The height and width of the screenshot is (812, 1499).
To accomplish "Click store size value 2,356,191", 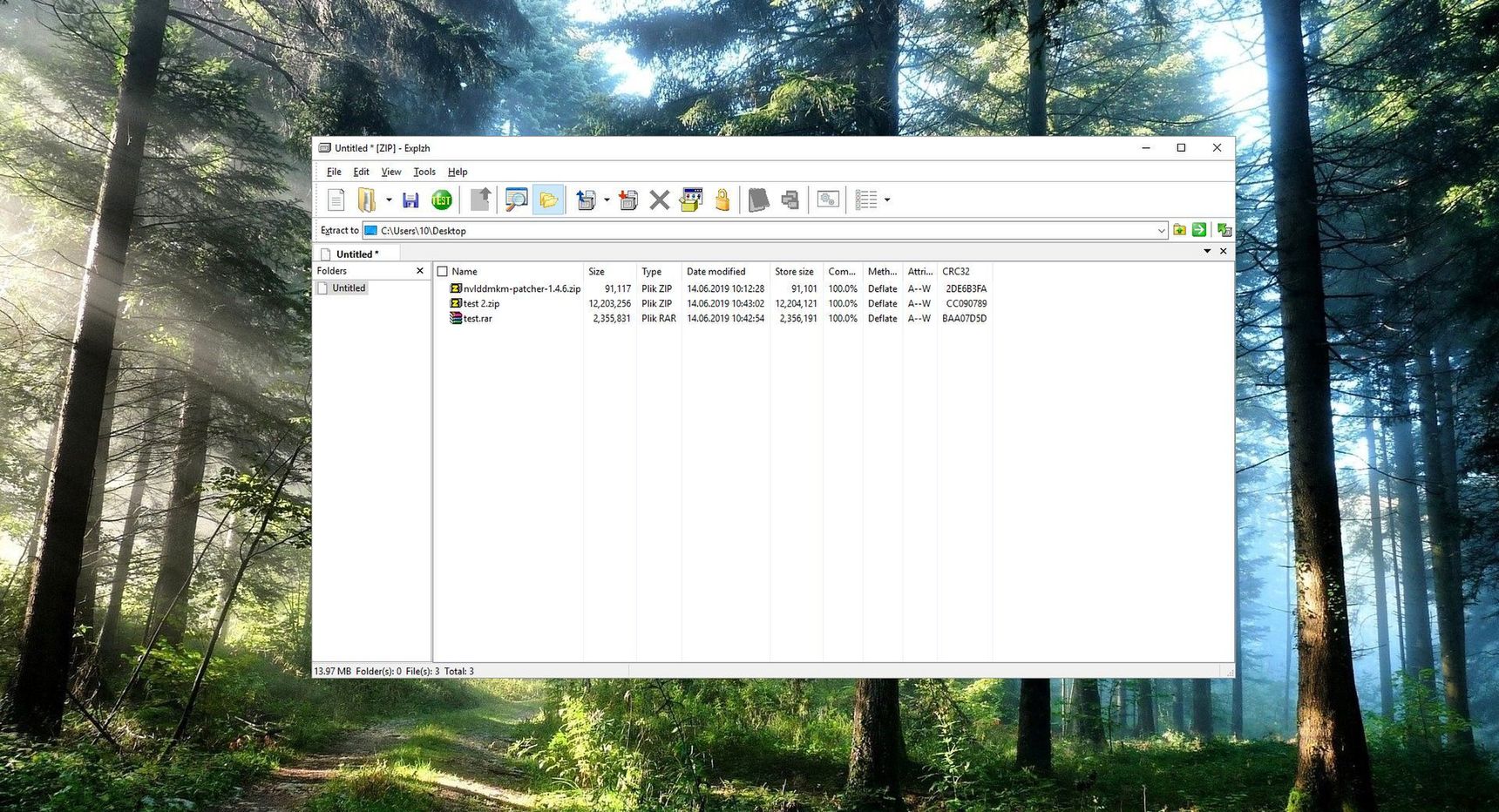I will (x=797, y=318).
